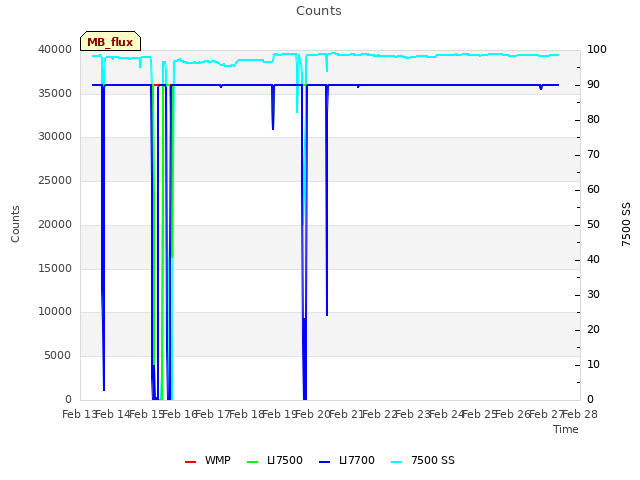Click the blue LI7700 legend color marker
Viewport: 640px width, 480px height.
click(x=324, y=462)
